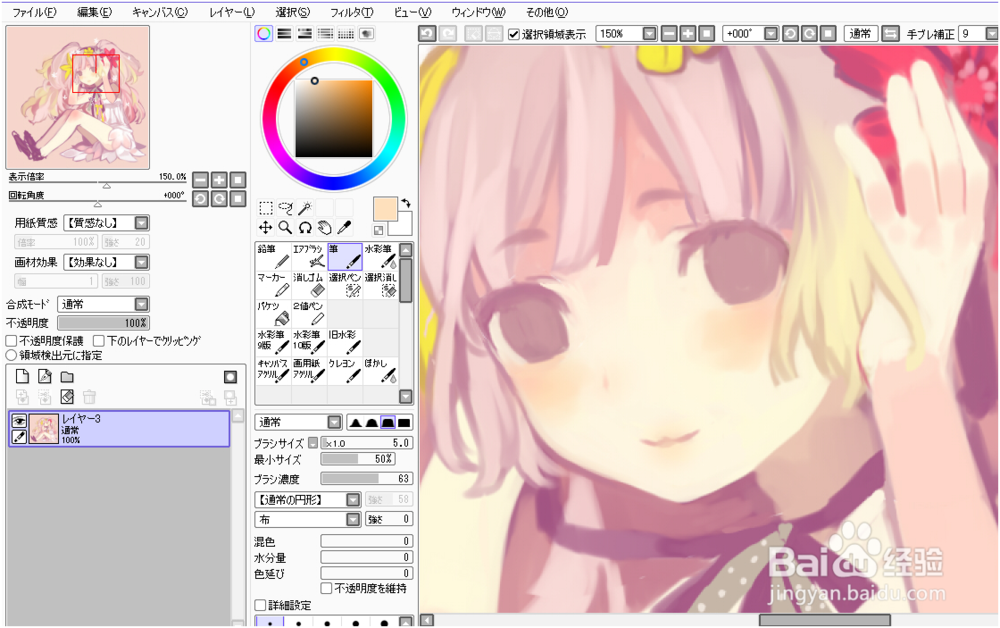Click zoom-out minus button in top toolbar
The height and width of the screenshot is (628, 1000).
click(x=669, y=34)
